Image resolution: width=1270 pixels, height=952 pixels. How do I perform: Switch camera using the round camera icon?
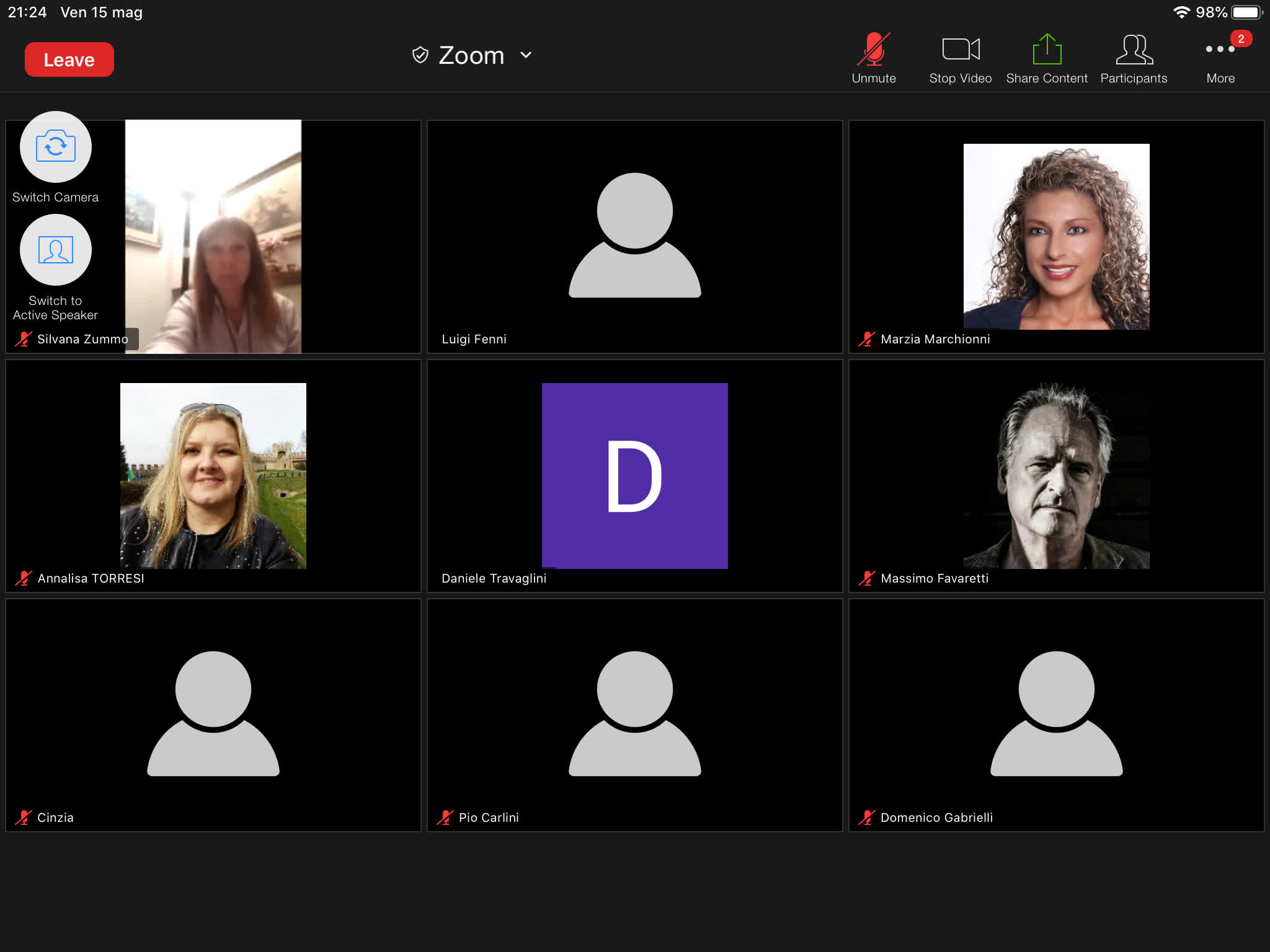click(x=55, y=147)
